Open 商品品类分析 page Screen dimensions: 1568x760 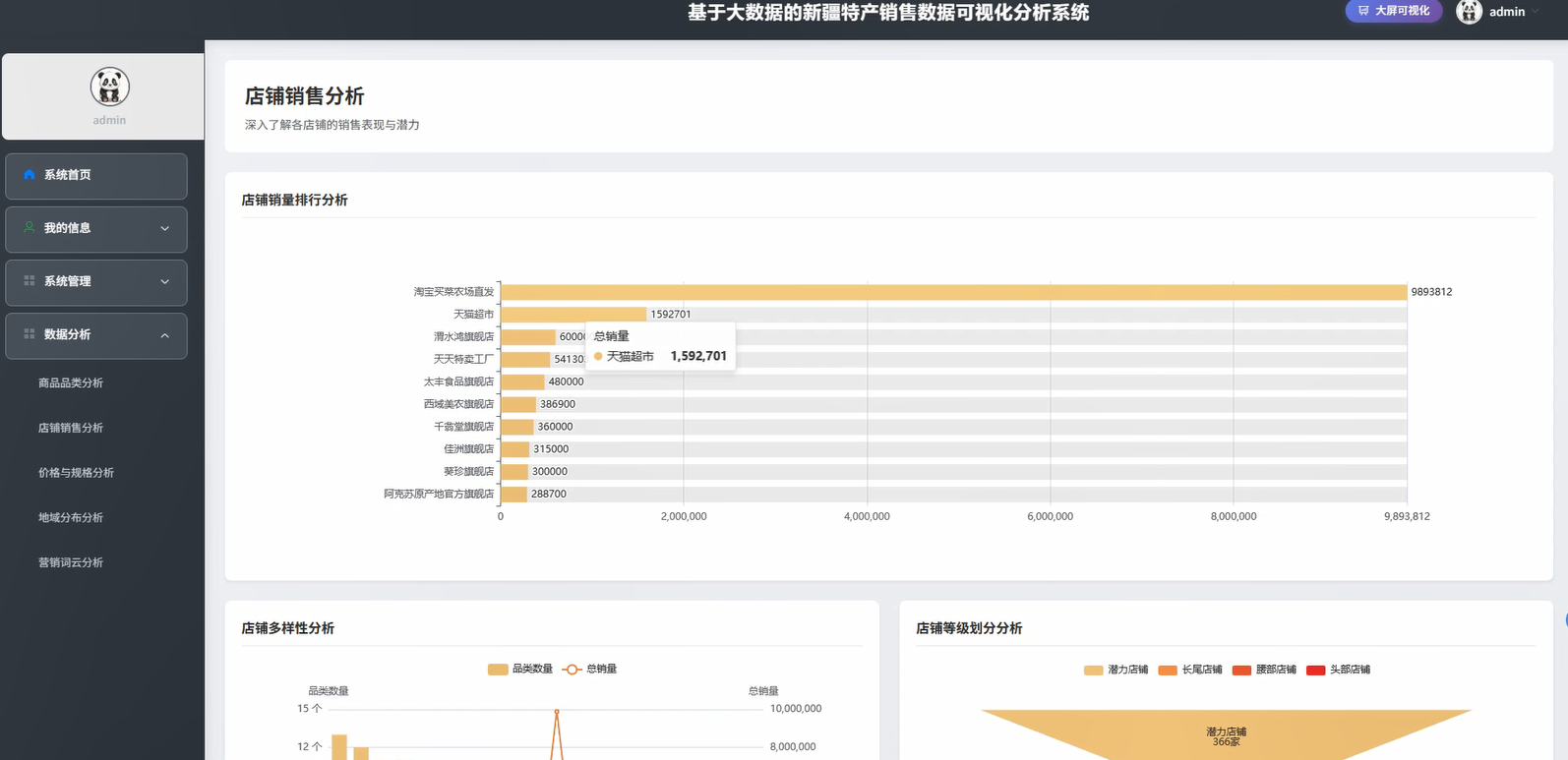[71, 383]
